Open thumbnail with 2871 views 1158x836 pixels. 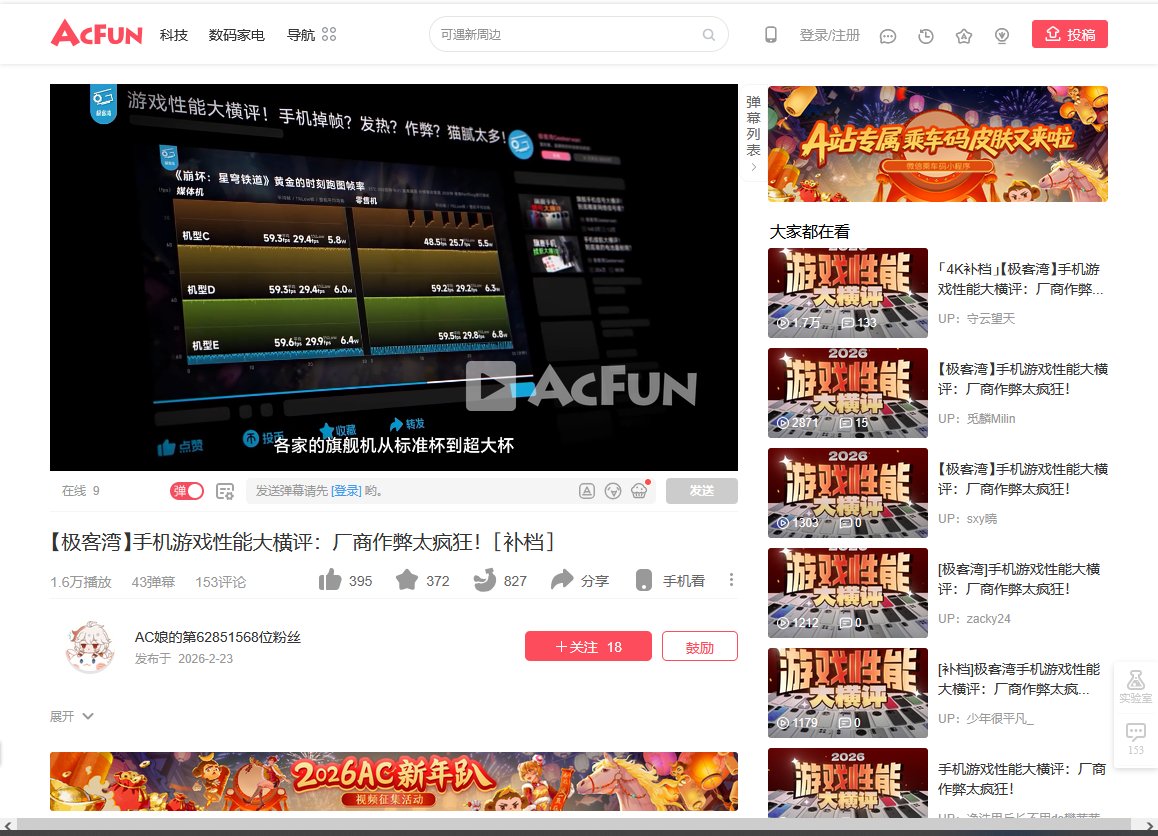(x=848, y=393)
